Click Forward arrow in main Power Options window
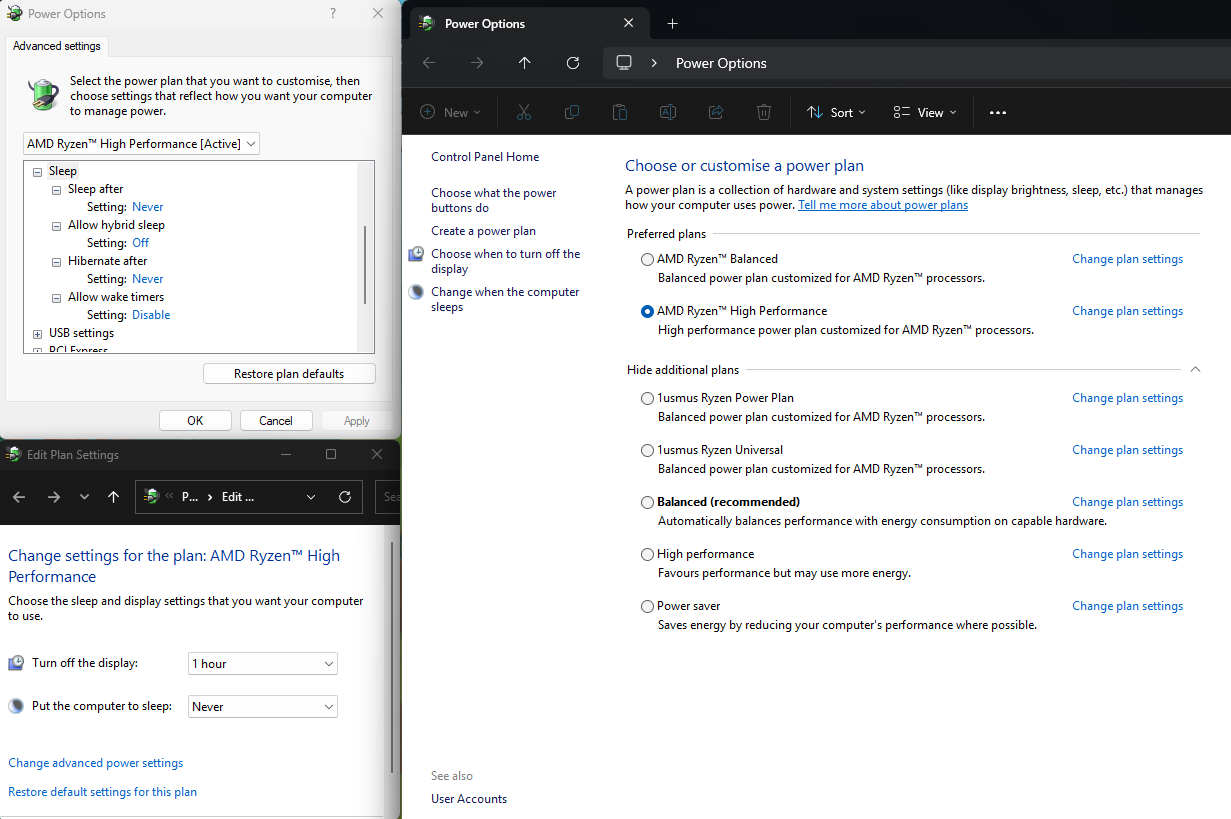Screen dimensions: 1231x819 tap(477, 63)
